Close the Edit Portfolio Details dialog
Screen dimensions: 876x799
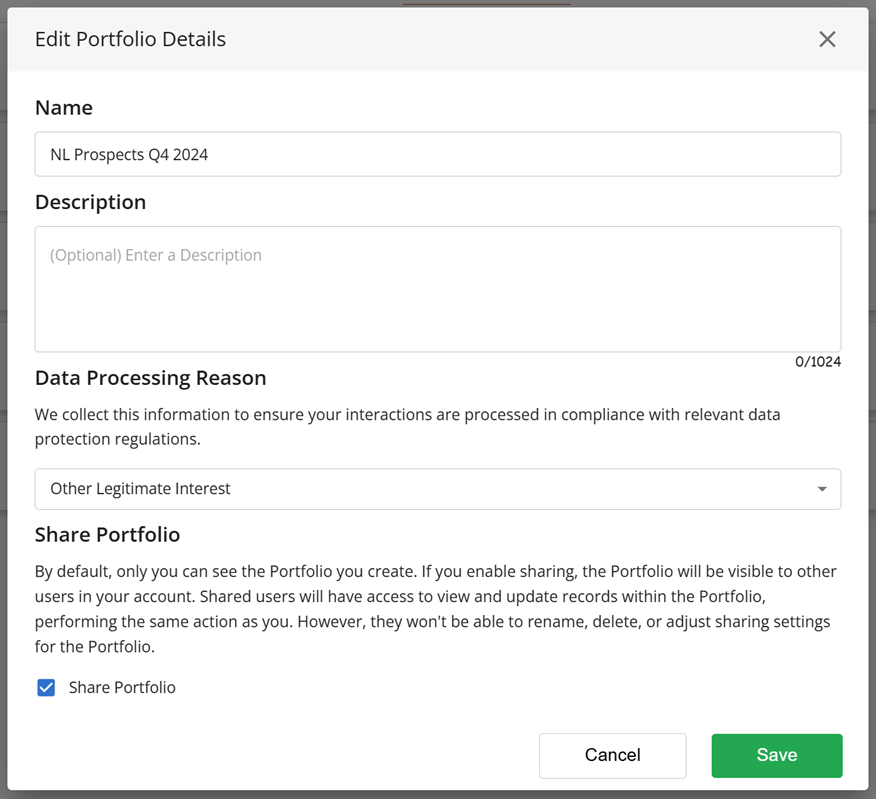pos(827,39)
